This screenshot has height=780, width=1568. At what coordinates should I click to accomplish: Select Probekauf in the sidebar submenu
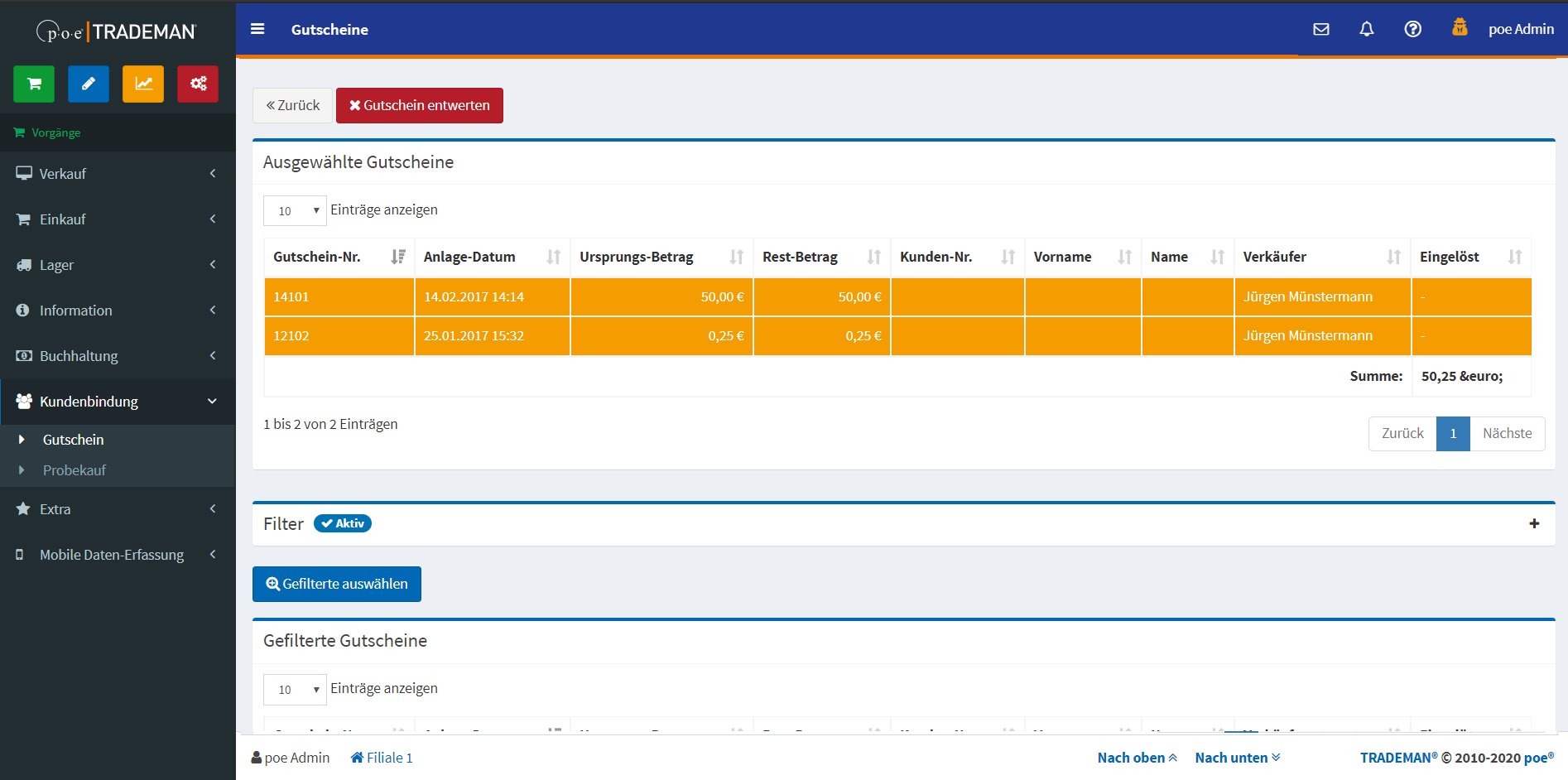(x=75, y=470)
